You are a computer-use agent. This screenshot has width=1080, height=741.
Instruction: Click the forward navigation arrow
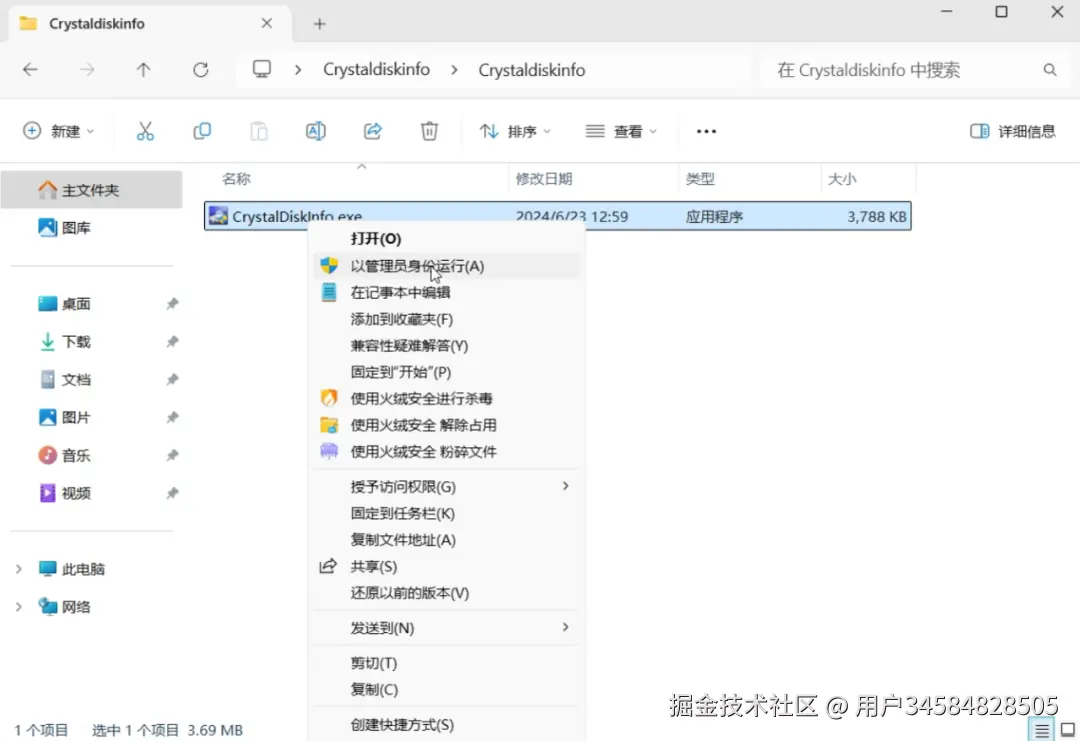coord(87,70)
